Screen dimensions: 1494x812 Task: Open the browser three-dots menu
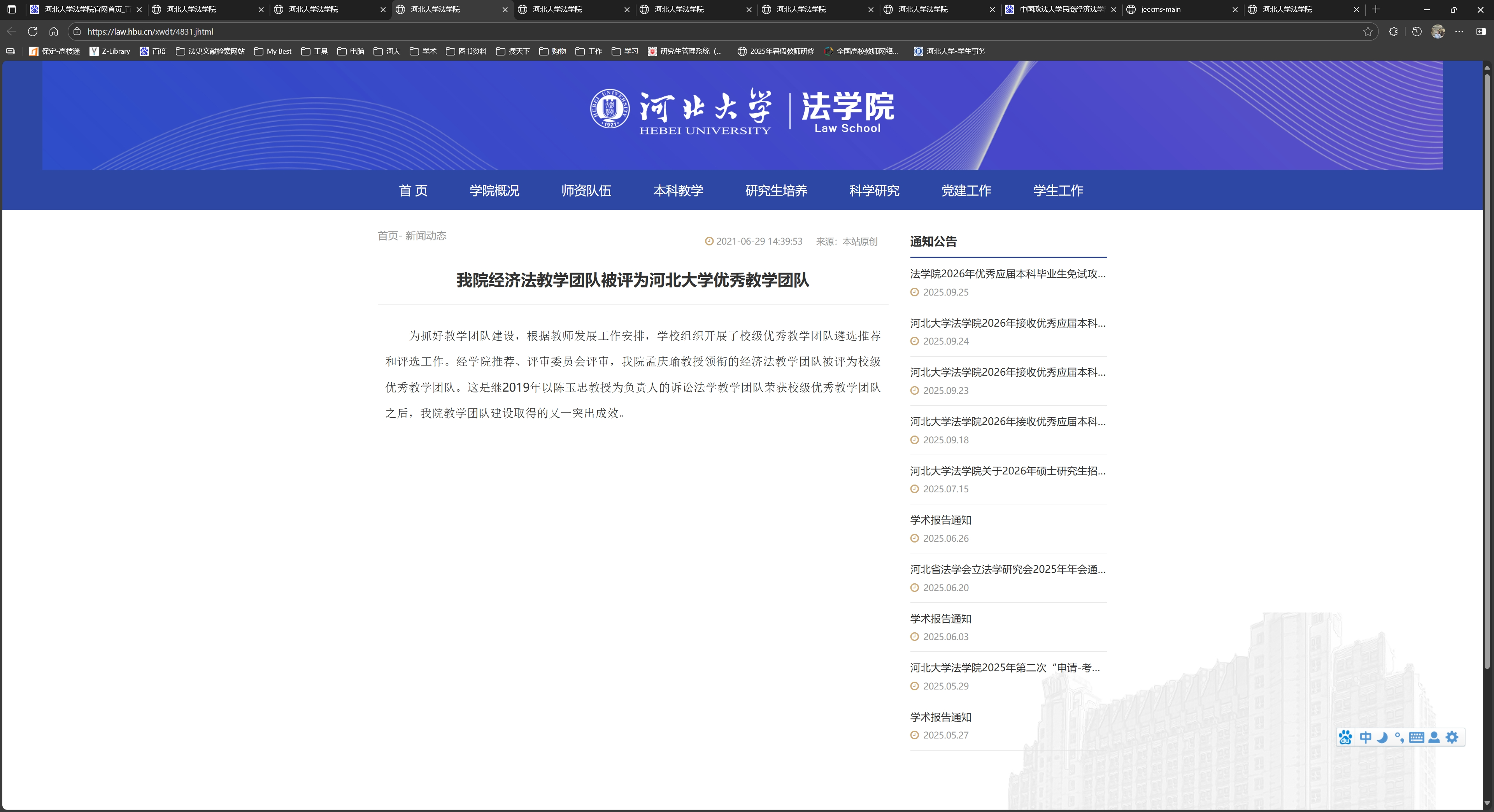click(1459, 31)
